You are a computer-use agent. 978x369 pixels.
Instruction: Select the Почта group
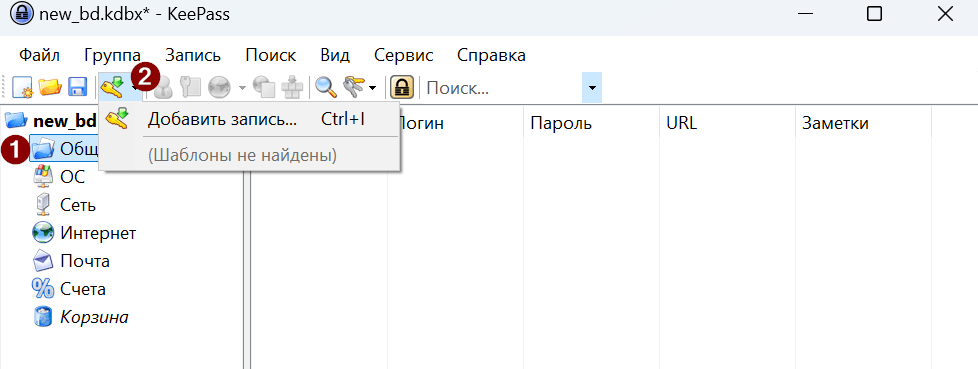click(85, 261)
